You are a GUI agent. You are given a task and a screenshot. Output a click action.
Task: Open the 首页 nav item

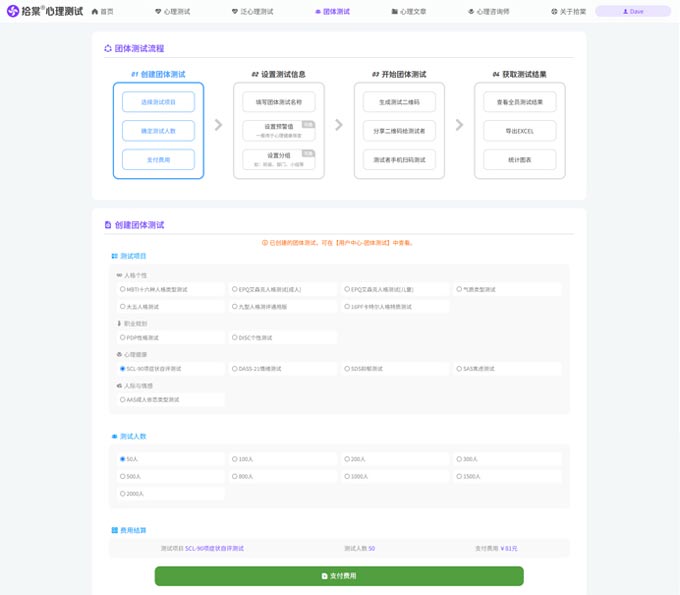[x=102, y=12]
